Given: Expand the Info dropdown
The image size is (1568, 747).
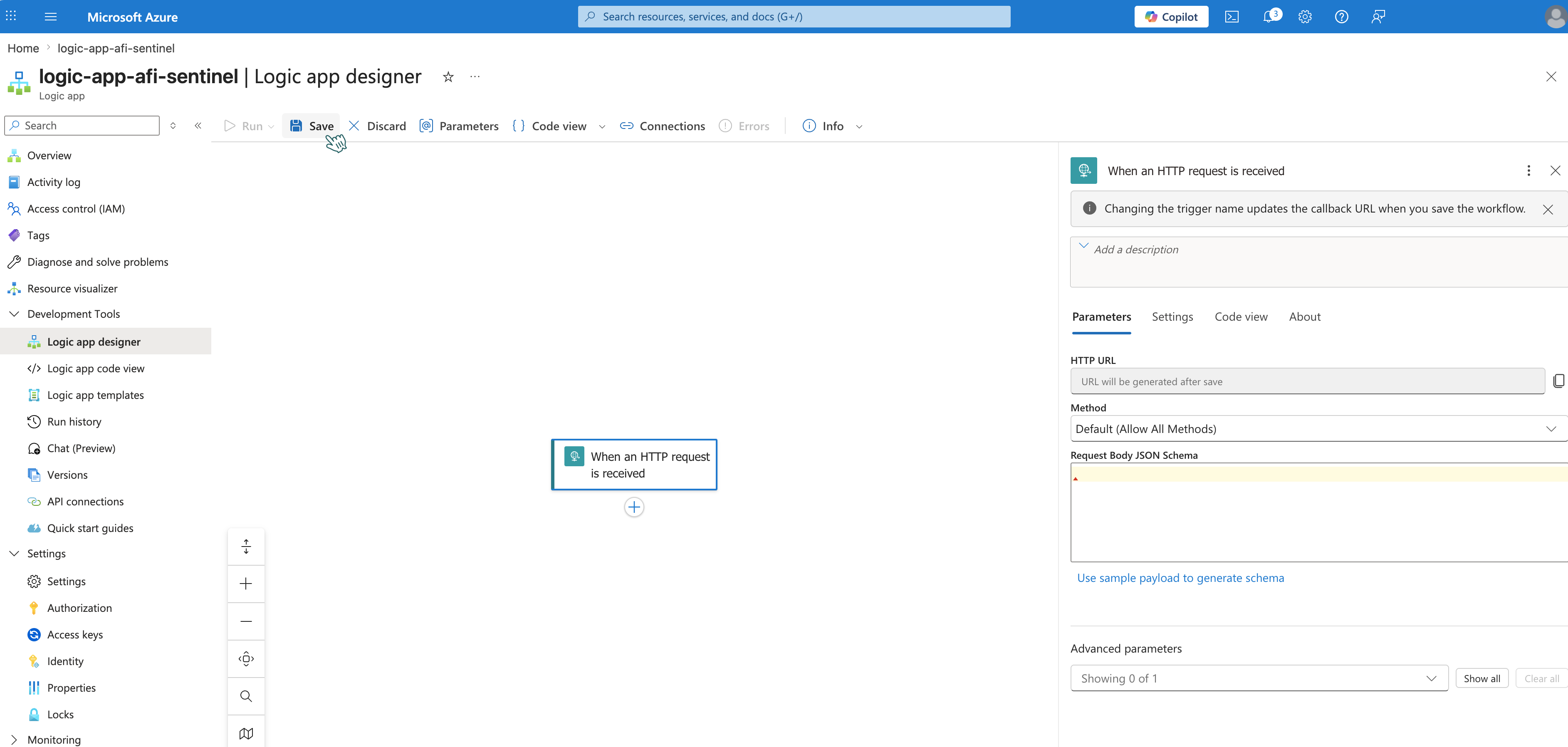Looking at the screenshot, I should click(x=859, y=126).
